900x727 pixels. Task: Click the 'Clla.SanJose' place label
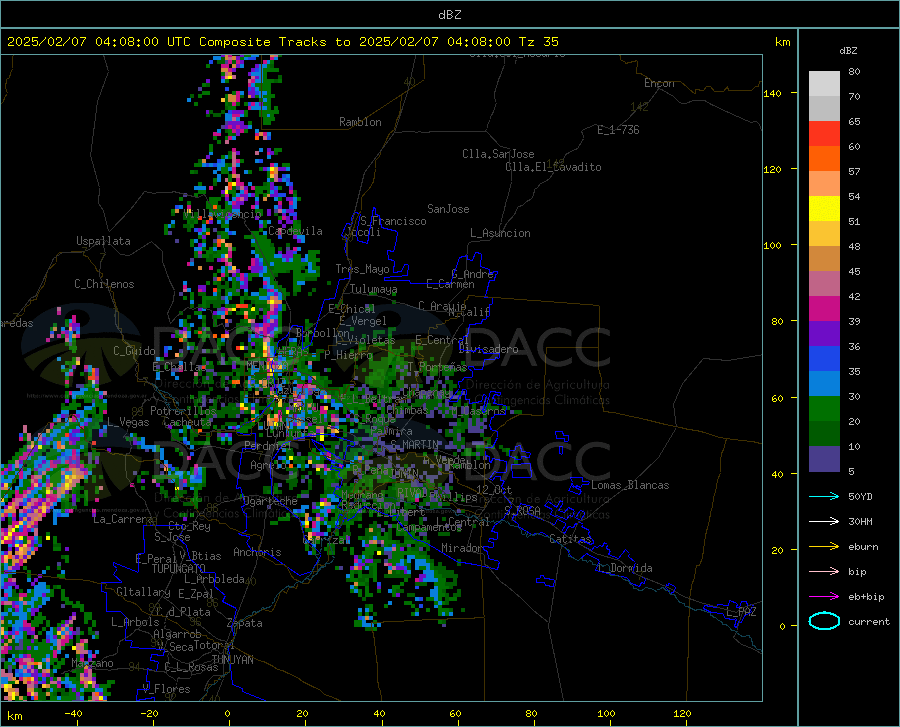(498, 154)
